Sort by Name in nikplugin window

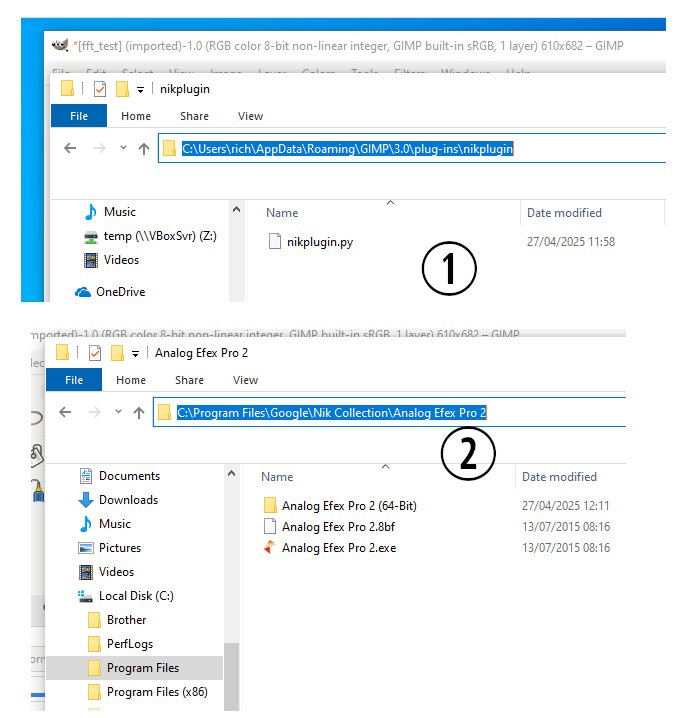click(282, 212)
